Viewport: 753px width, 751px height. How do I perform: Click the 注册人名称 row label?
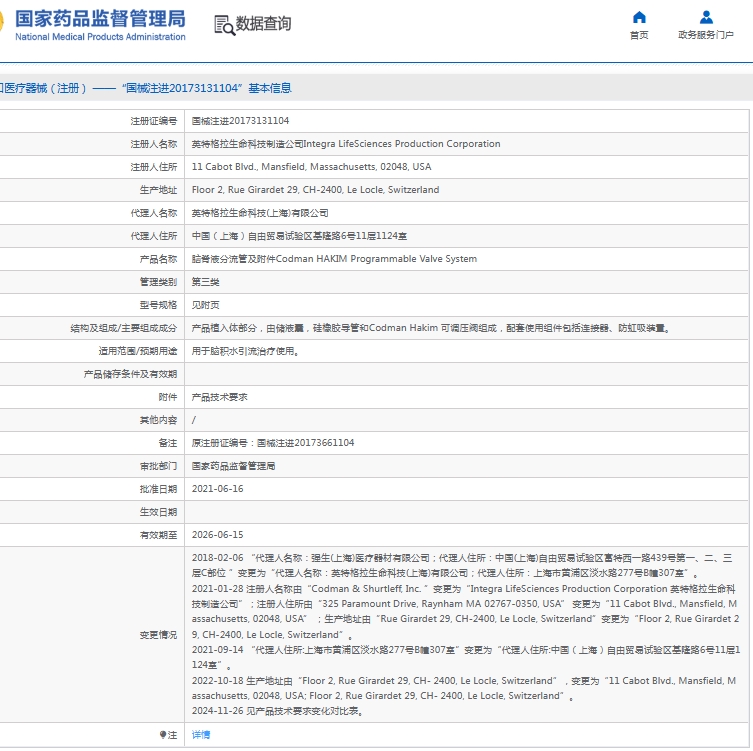(154, 144)
